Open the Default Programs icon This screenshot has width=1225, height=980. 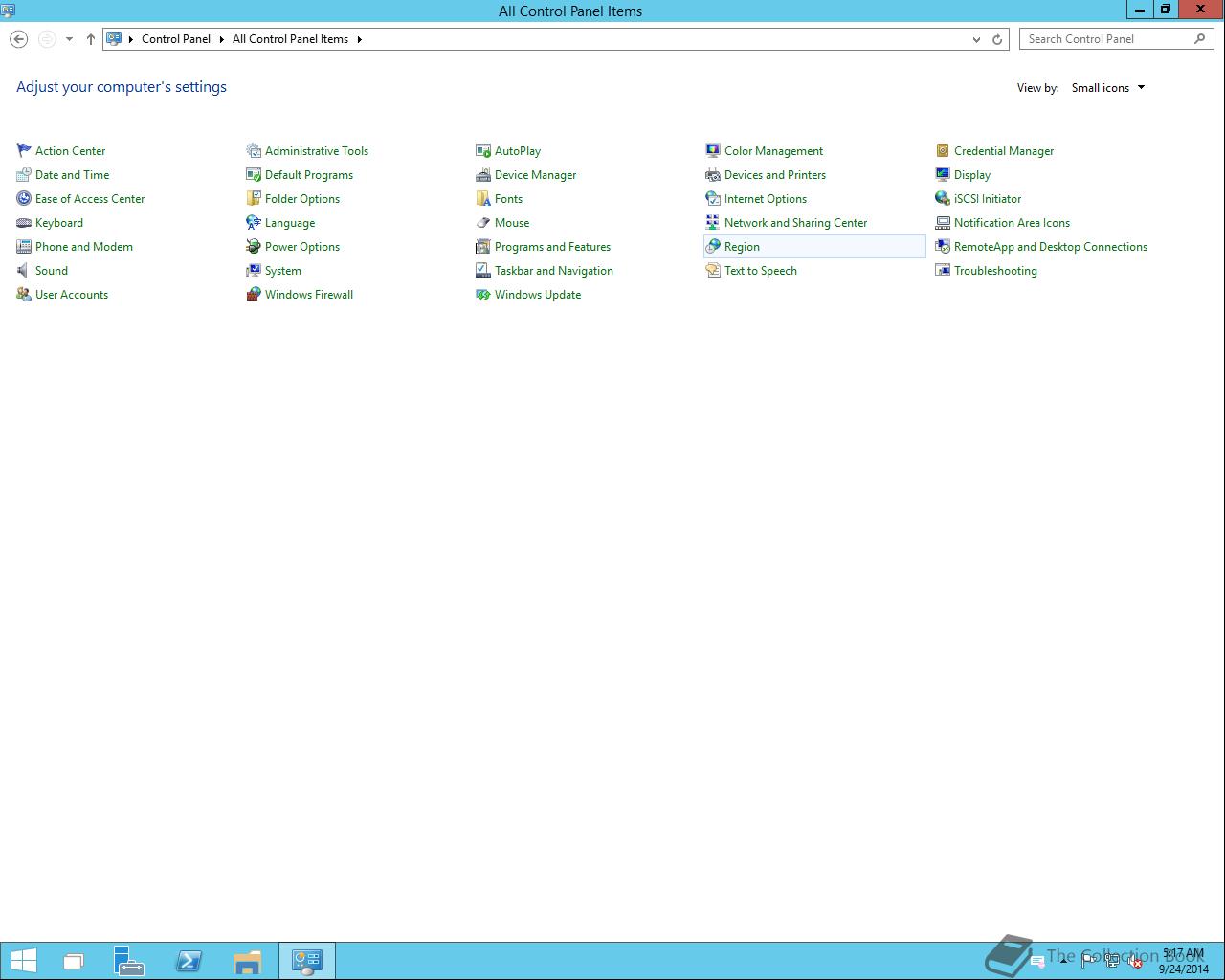coord(254,174)
